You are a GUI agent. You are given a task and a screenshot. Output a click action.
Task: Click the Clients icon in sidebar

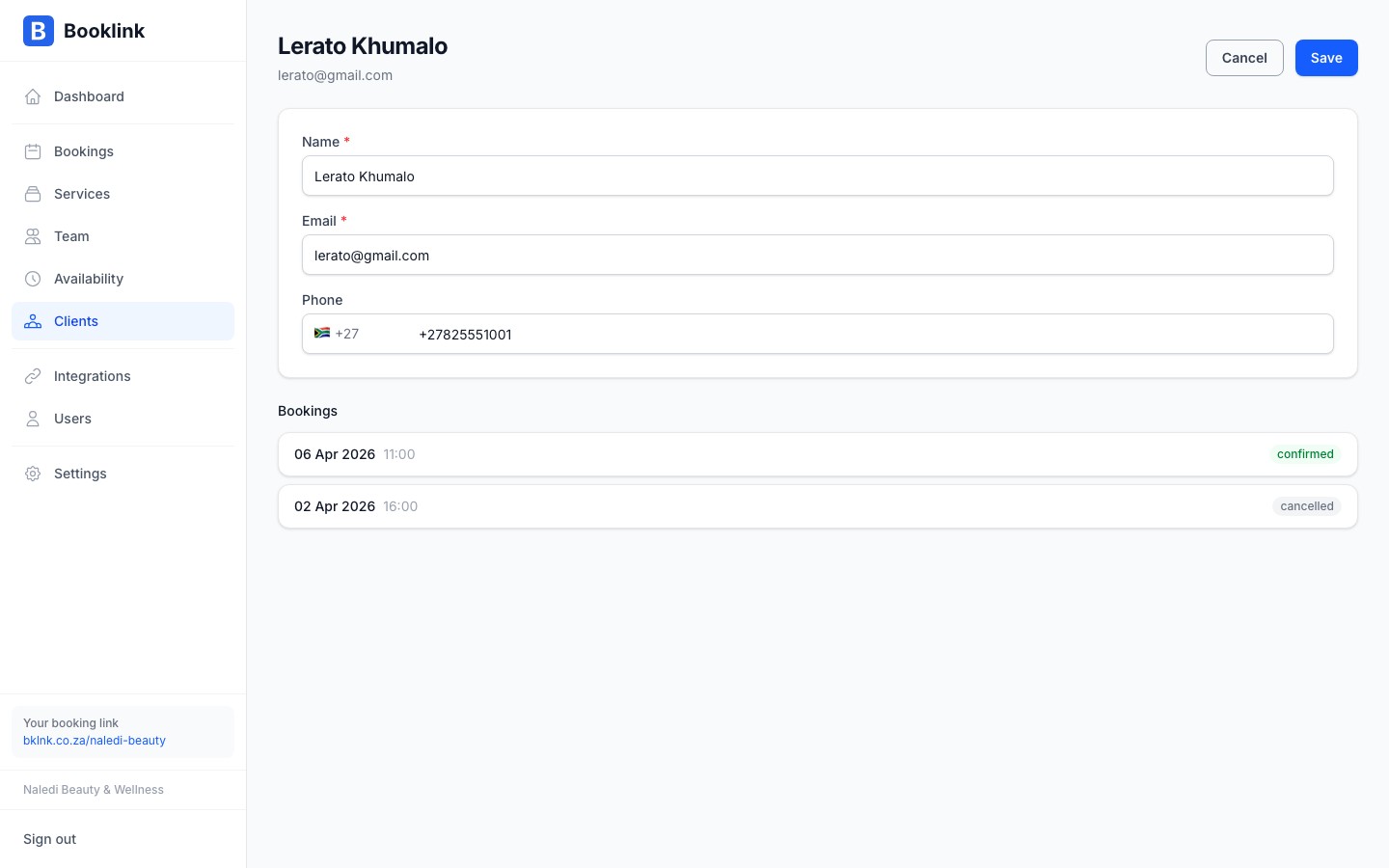pyautogui.click(x=33, y=321)
